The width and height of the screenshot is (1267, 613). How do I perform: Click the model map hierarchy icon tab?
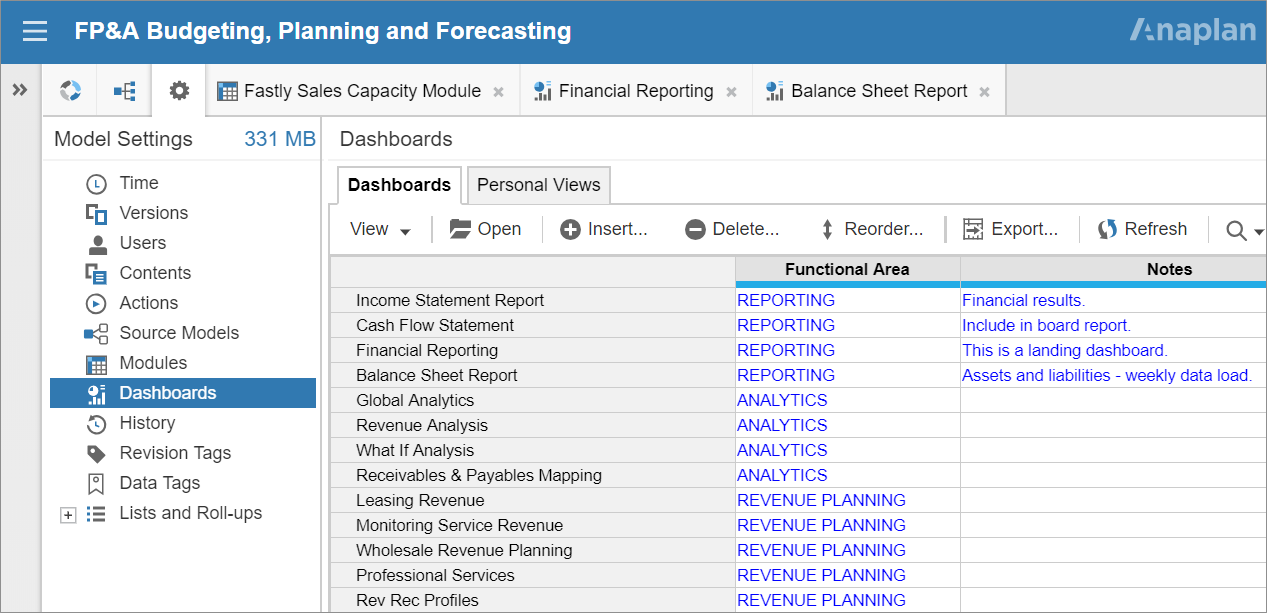[x=124, y=91]
